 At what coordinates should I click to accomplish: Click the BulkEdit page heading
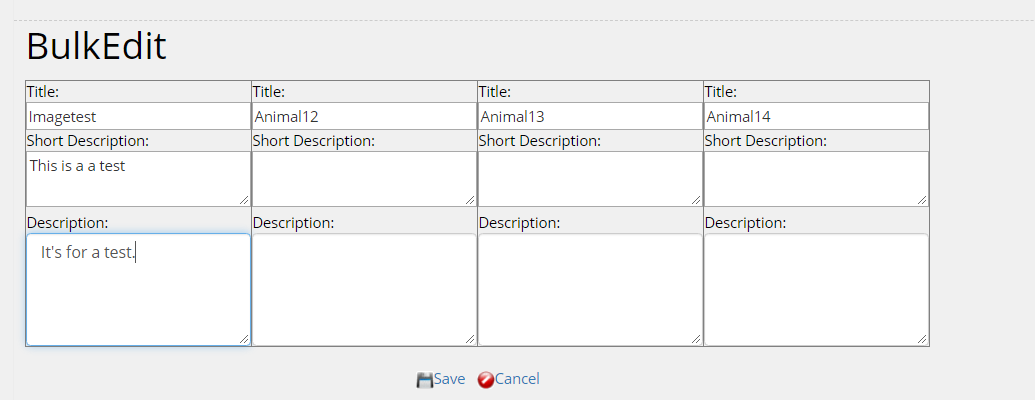coord(96,47)
